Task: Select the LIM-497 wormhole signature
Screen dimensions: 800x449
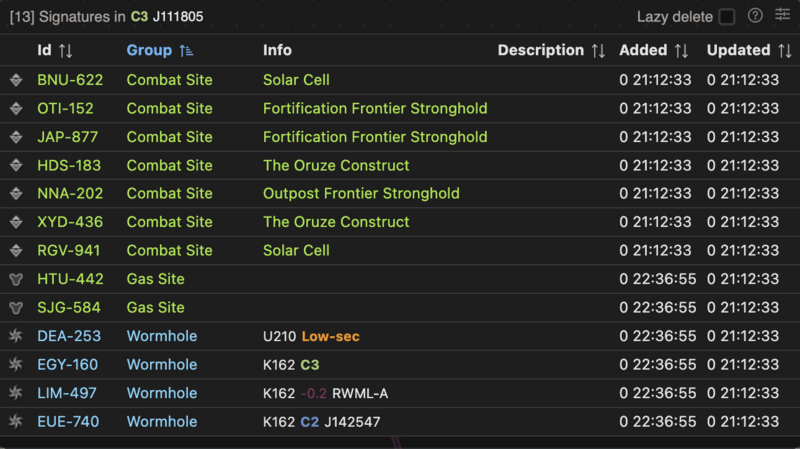Action: coord(67,393)
